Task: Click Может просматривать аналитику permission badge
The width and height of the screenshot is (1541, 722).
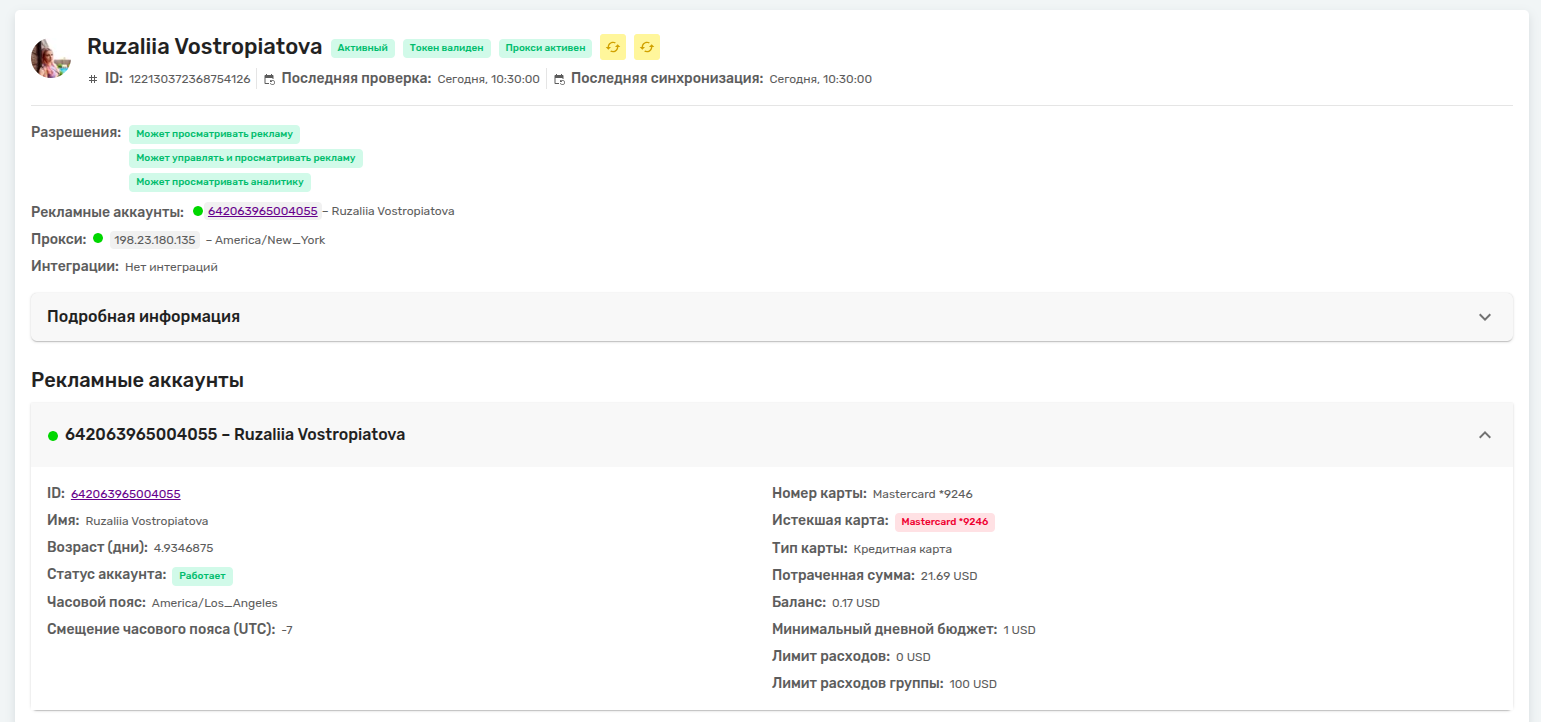Action: [220, 182]
